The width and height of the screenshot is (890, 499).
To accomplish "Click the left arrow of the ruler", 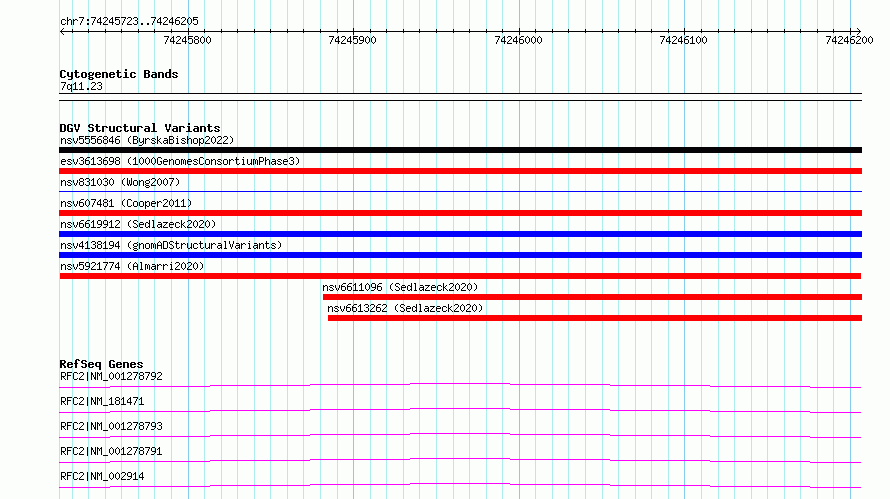I will click(63, 31).
